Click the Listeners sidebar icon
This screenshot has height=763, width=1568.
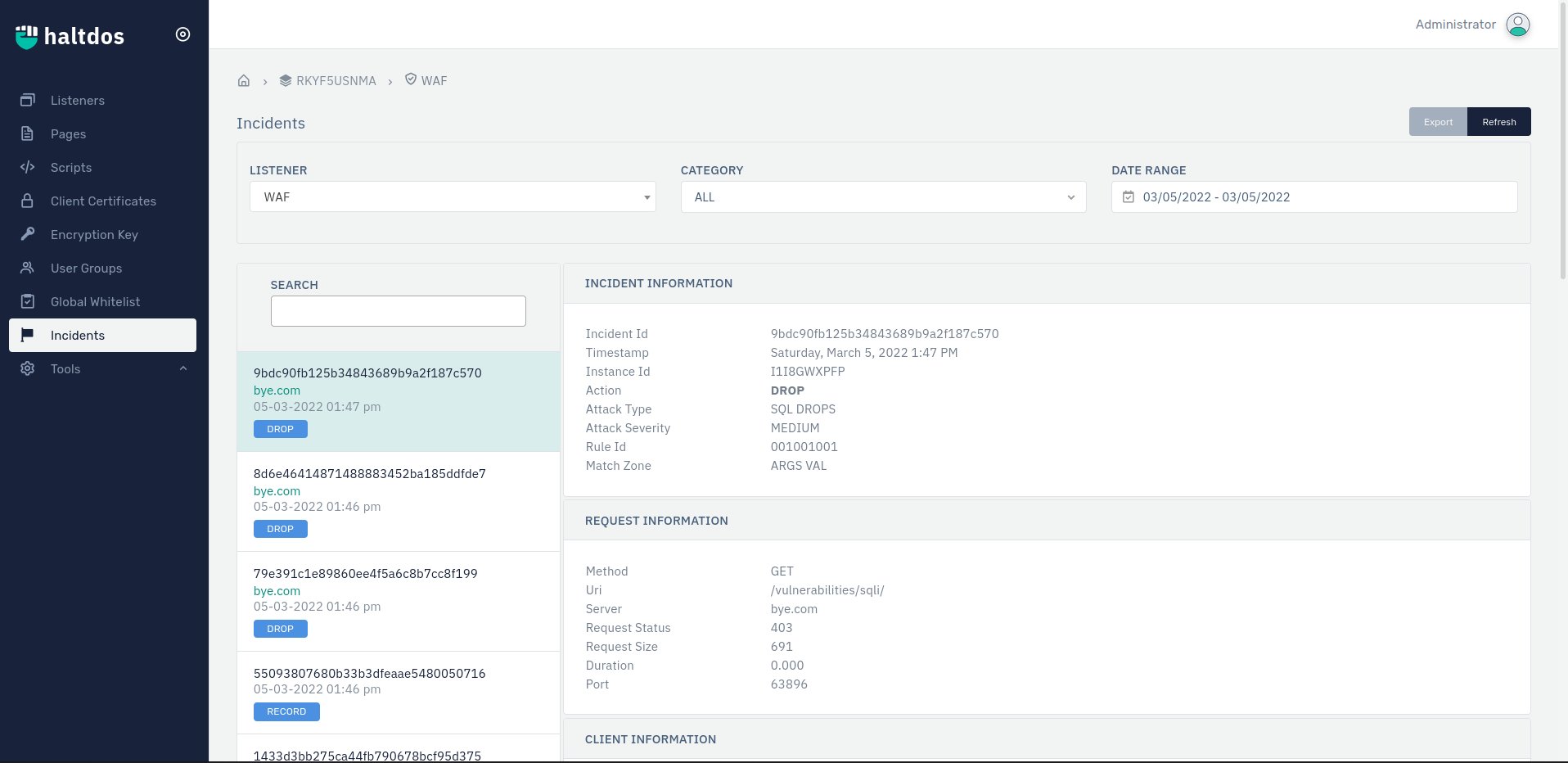(28, 100)
